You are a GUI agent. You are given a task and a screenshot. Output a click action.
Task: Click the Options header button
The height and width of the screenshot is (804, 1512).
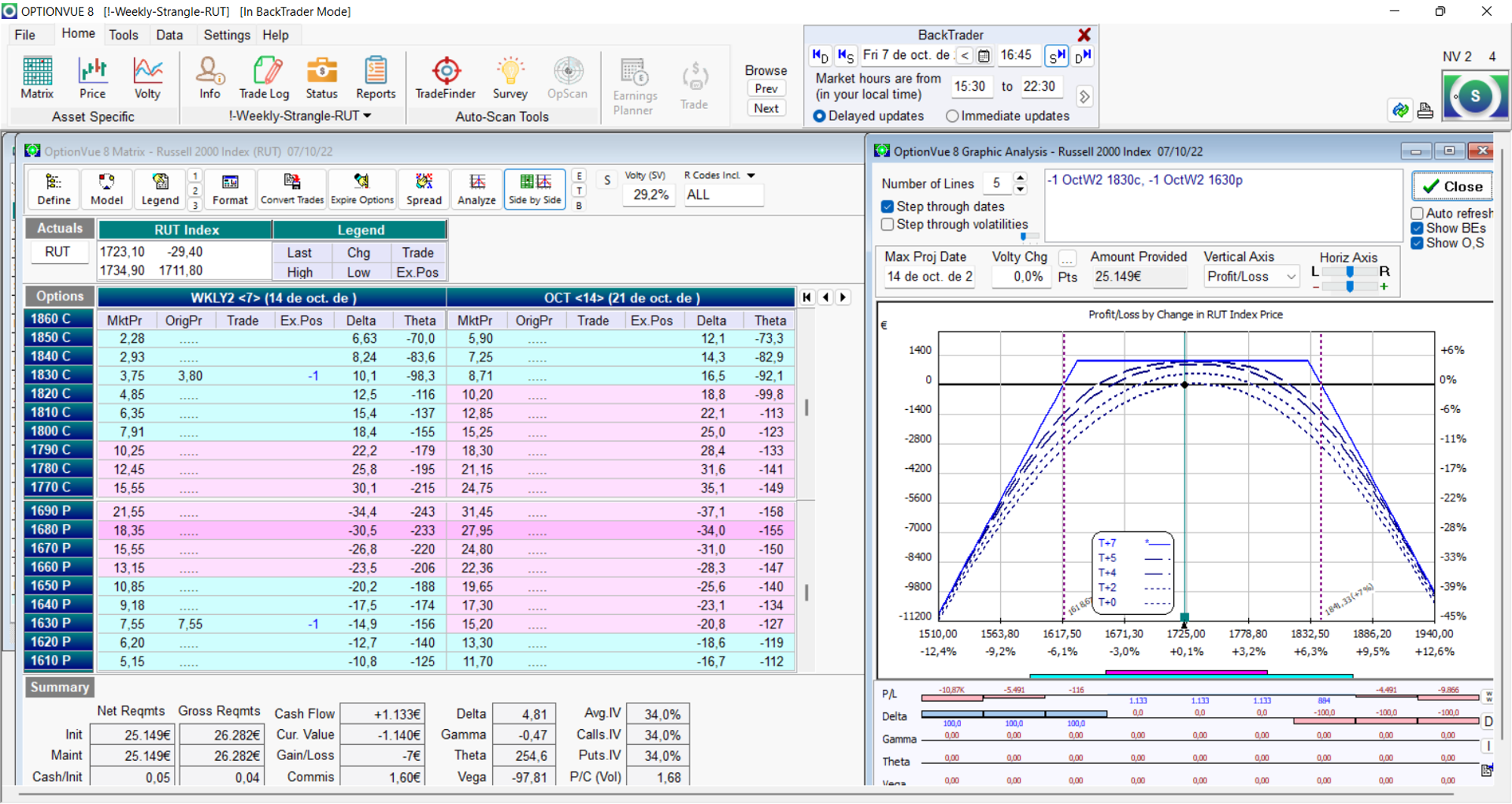click(x=60, y=296)
